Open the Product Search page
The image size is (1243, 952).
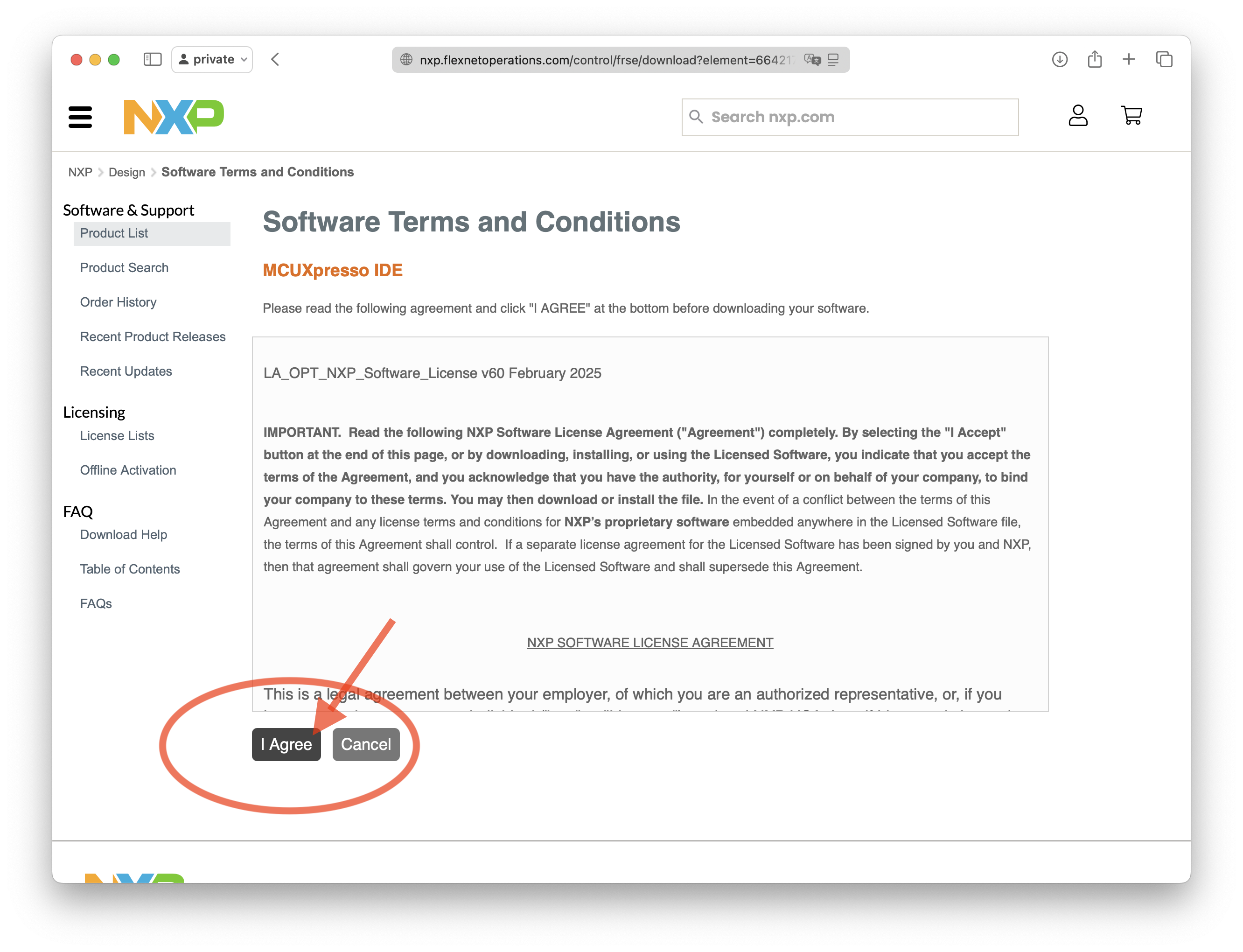[124, 267]
